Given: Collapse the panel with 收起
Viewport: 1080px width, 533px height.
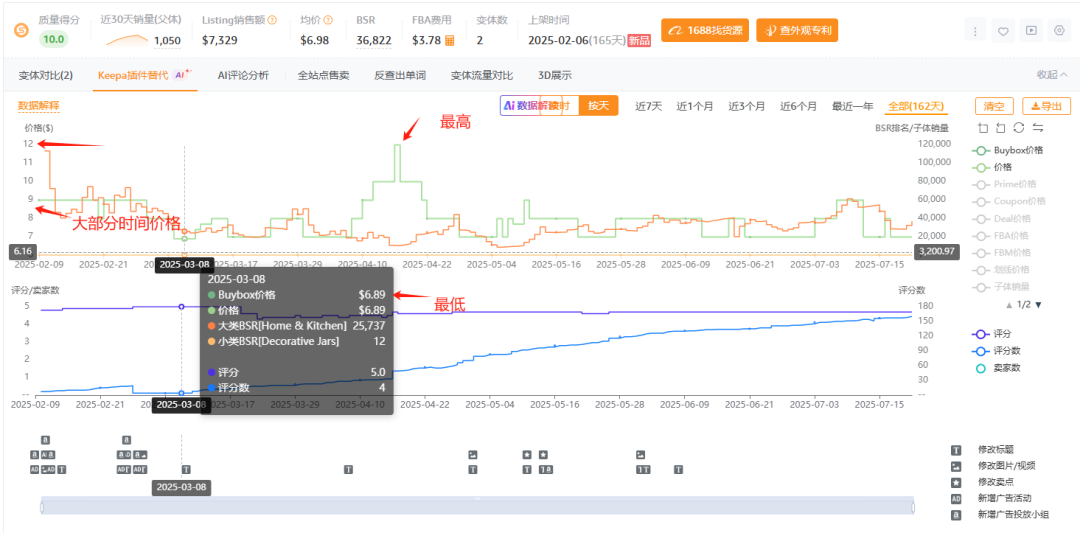Looking at the screenshot, I should tap(1052, 75).
